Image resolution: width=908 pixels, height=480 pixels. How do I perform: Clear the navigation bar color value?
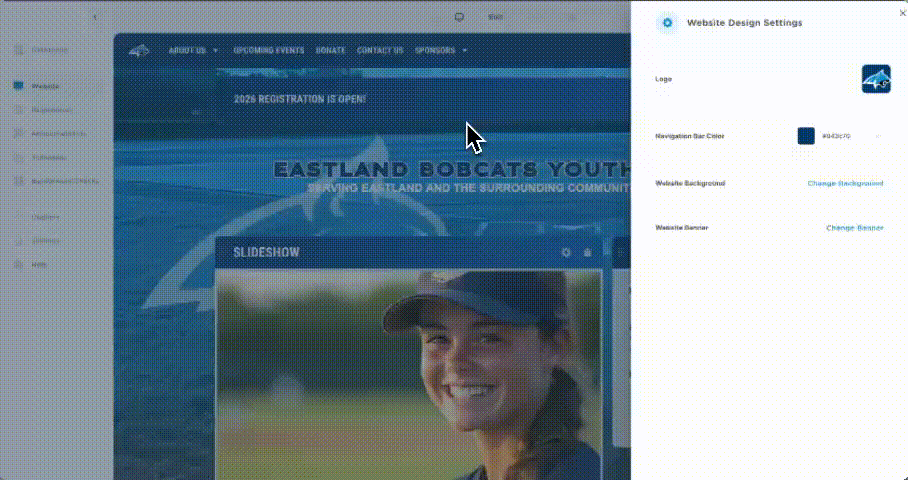click(878, 137)
